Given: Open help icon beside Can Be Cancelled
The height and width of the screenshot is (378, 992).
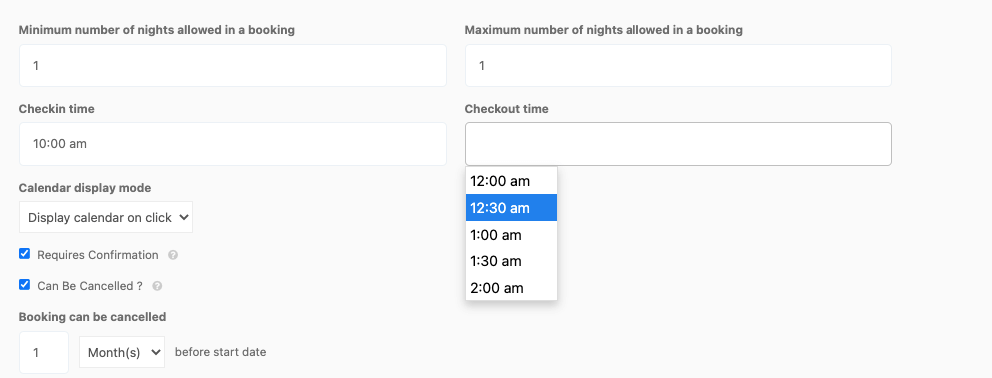Looking at the screenshot, I should click(x=158, y=286).
